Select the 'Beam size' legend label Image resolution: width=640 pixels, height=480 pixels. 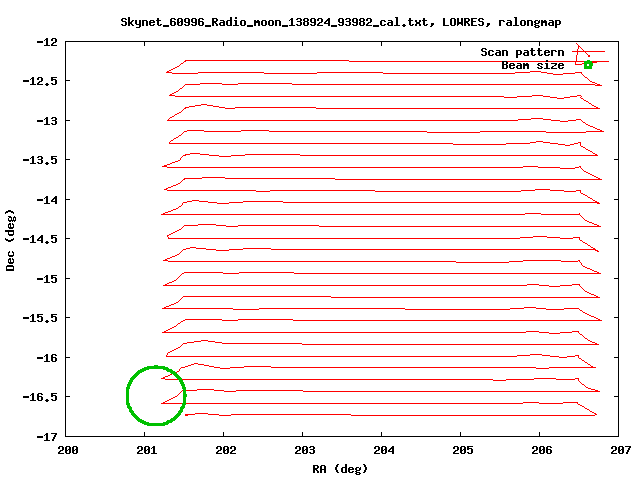tap(533, 65)
